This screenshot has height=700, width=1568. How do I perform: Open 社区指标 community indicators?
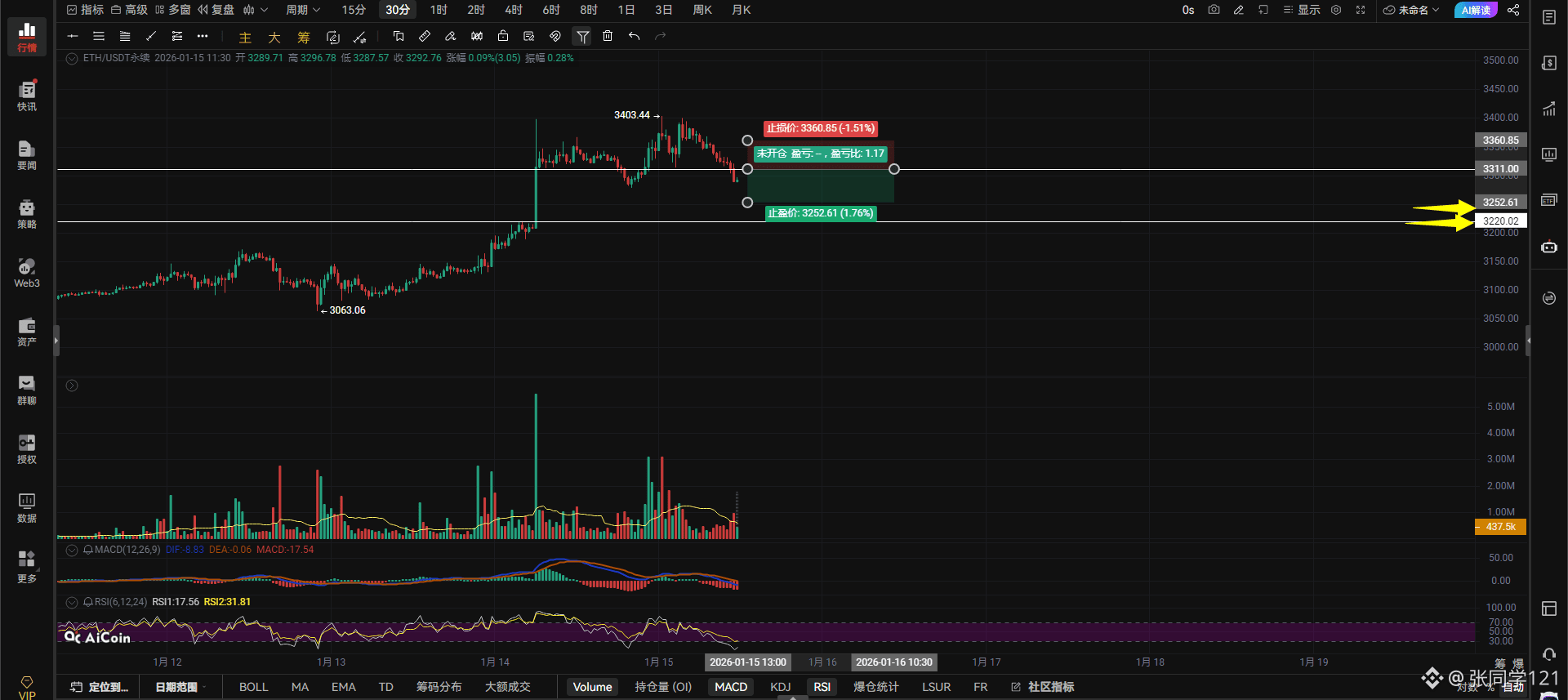(1043, 687)
